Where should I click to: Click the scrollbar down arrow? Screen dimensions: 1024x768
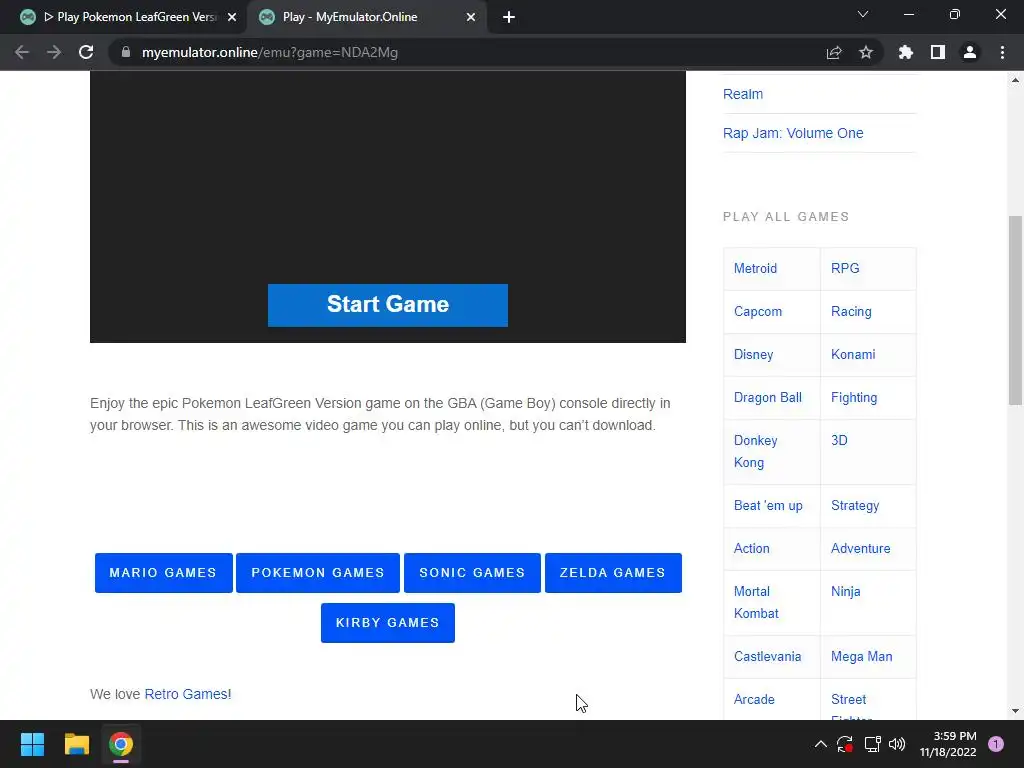[1015, 711]
